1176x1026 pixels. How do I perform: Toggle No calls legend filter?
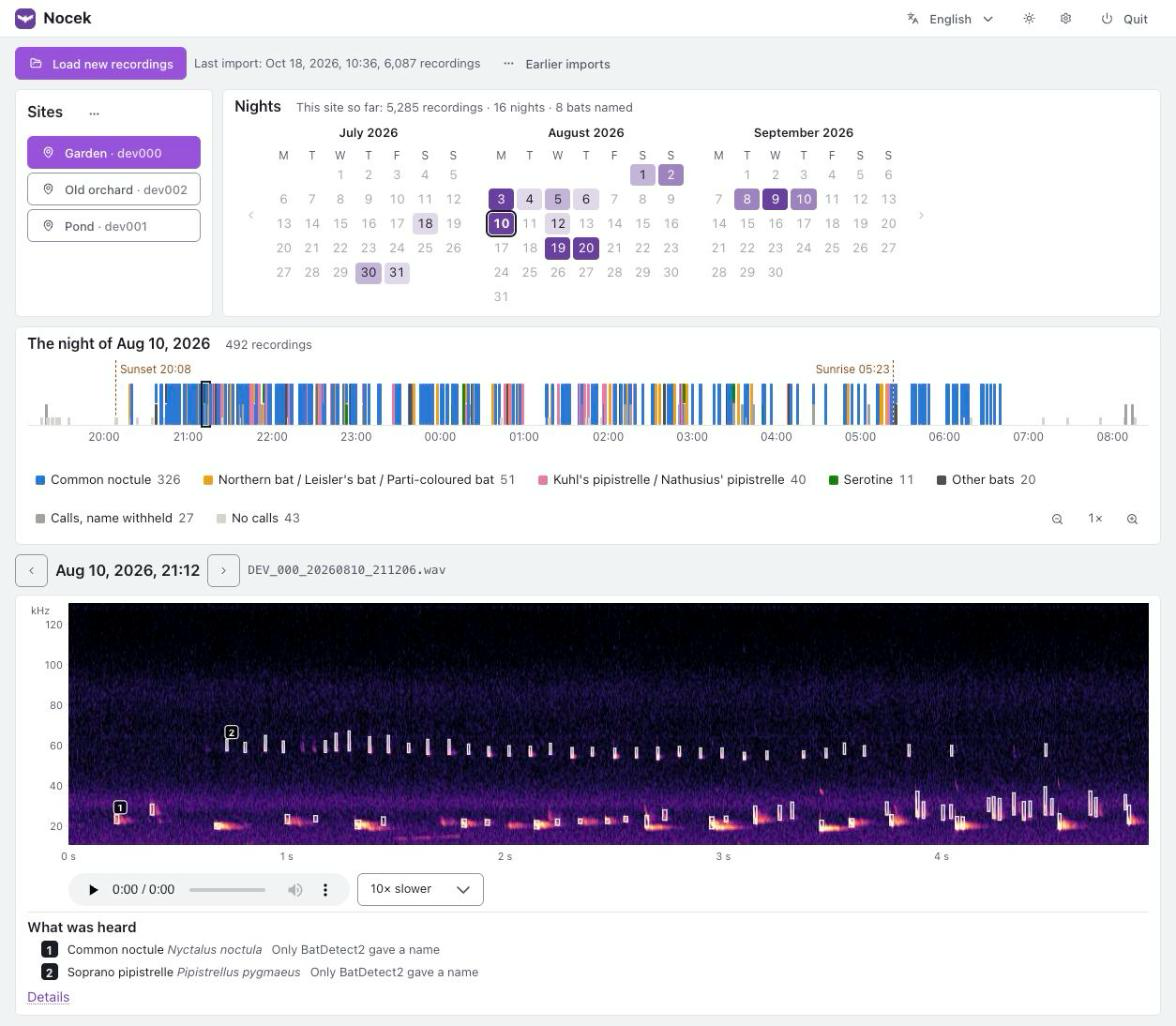pyautogui.click(x=257, y=518)
